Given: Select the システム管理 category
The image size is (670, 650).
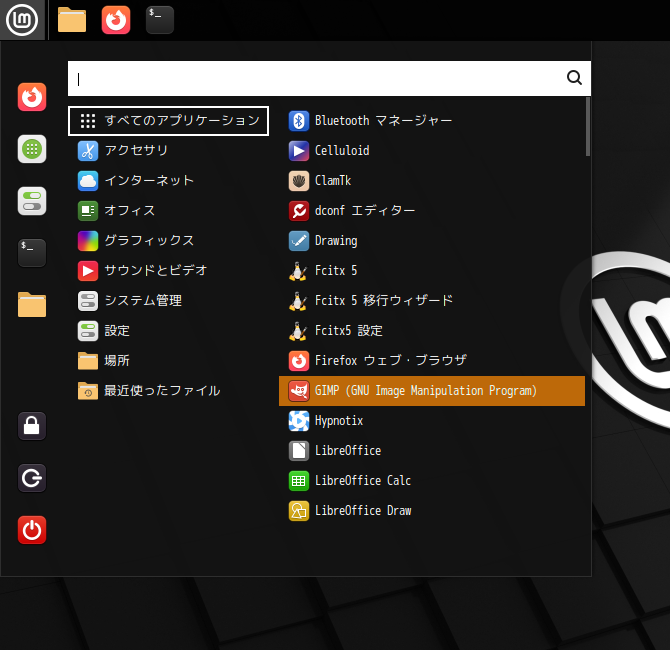Looking at the screenshot, I should (x=168, y=301).
